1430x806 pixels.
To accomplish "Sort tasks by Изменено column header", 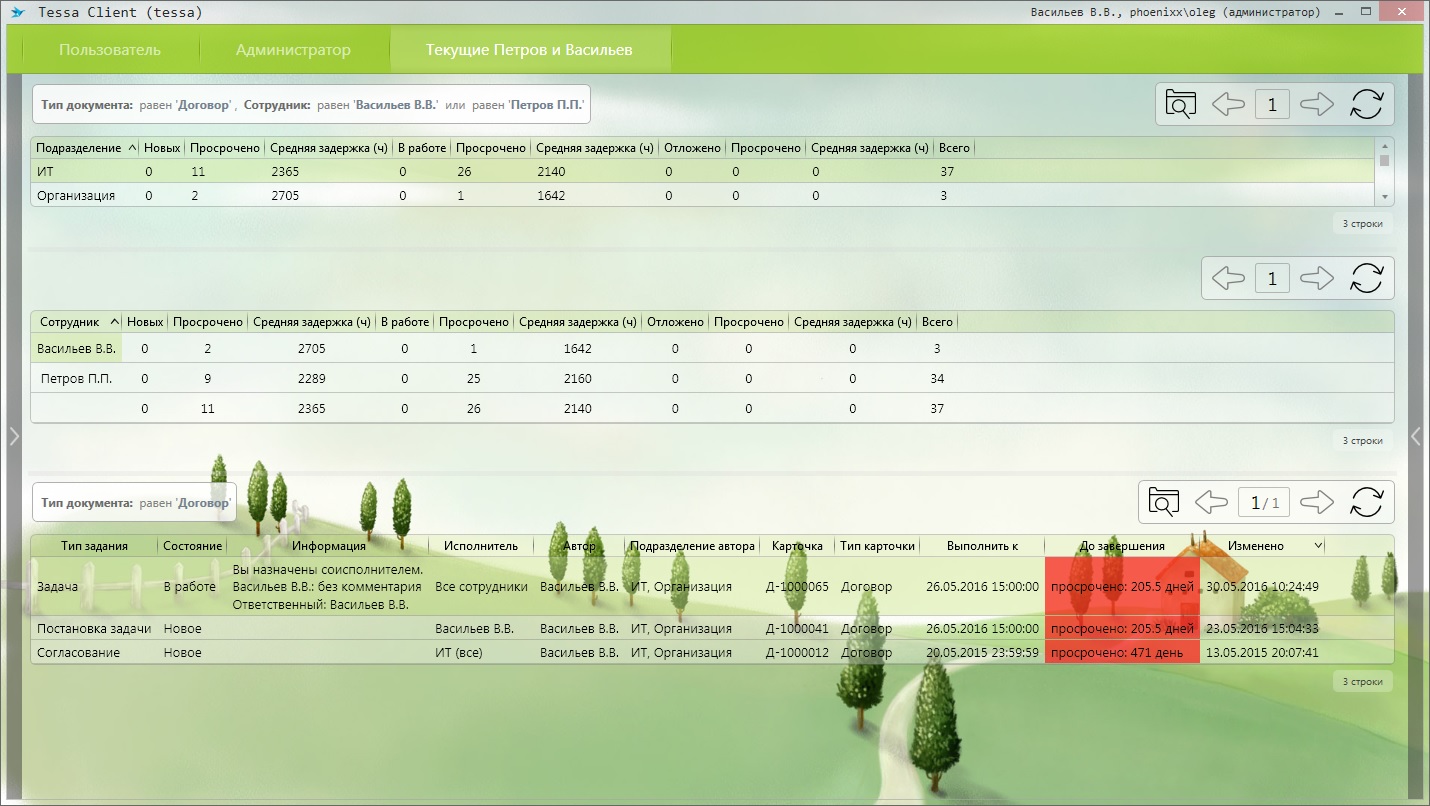I will [1262, 546].
